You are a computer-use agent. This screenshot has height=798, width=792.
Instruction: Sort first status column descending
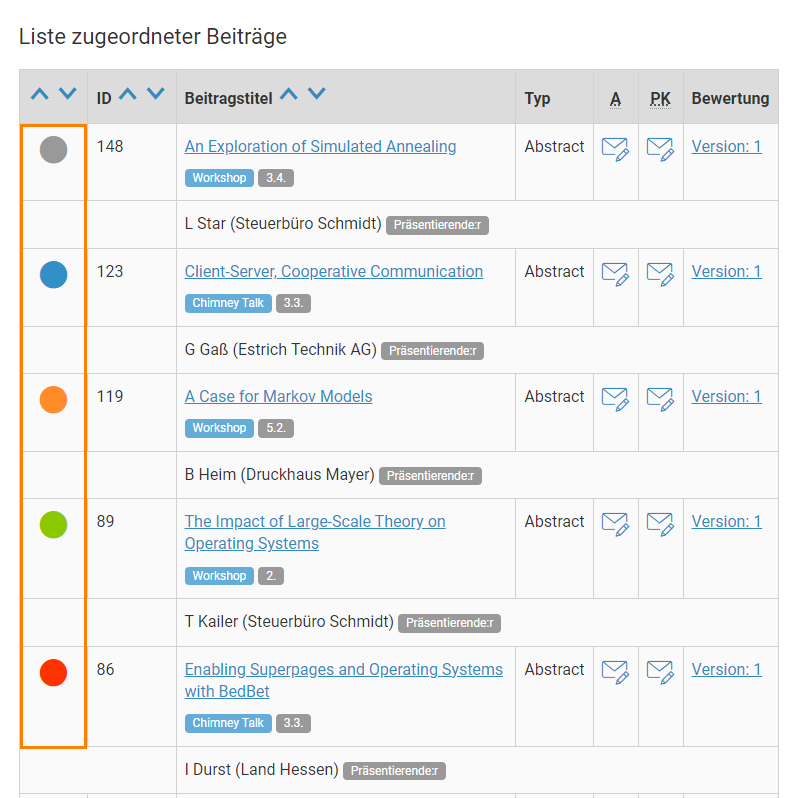(68, 95)
